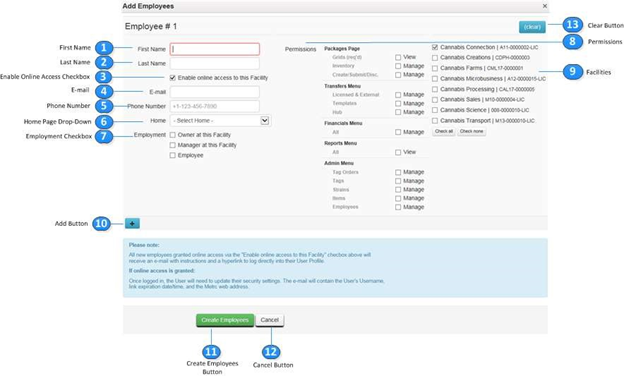The height and width of the screenshot is (376, 624).
Task: Check Manager at this Facility
Action: click(x=173, y=145)
